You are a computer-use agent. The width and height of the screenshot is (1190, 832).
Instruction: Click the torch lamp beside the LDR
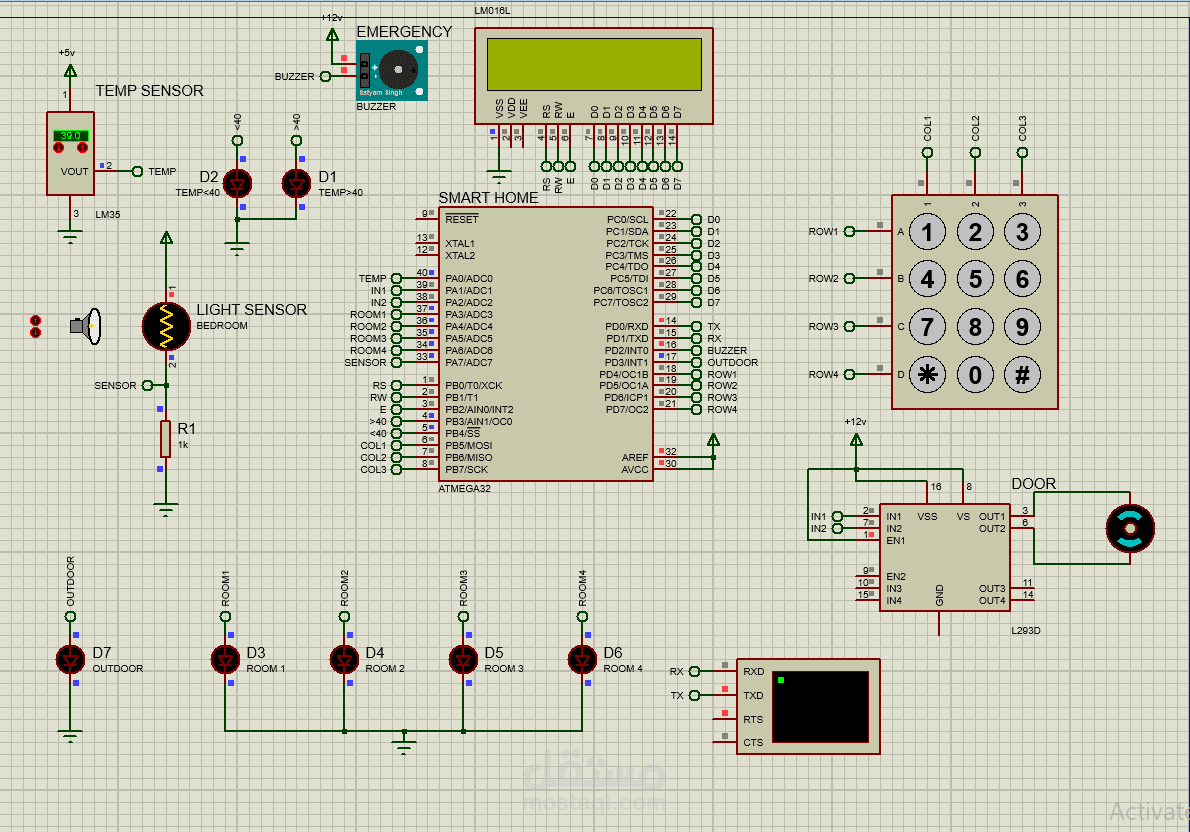coord(86,326)
